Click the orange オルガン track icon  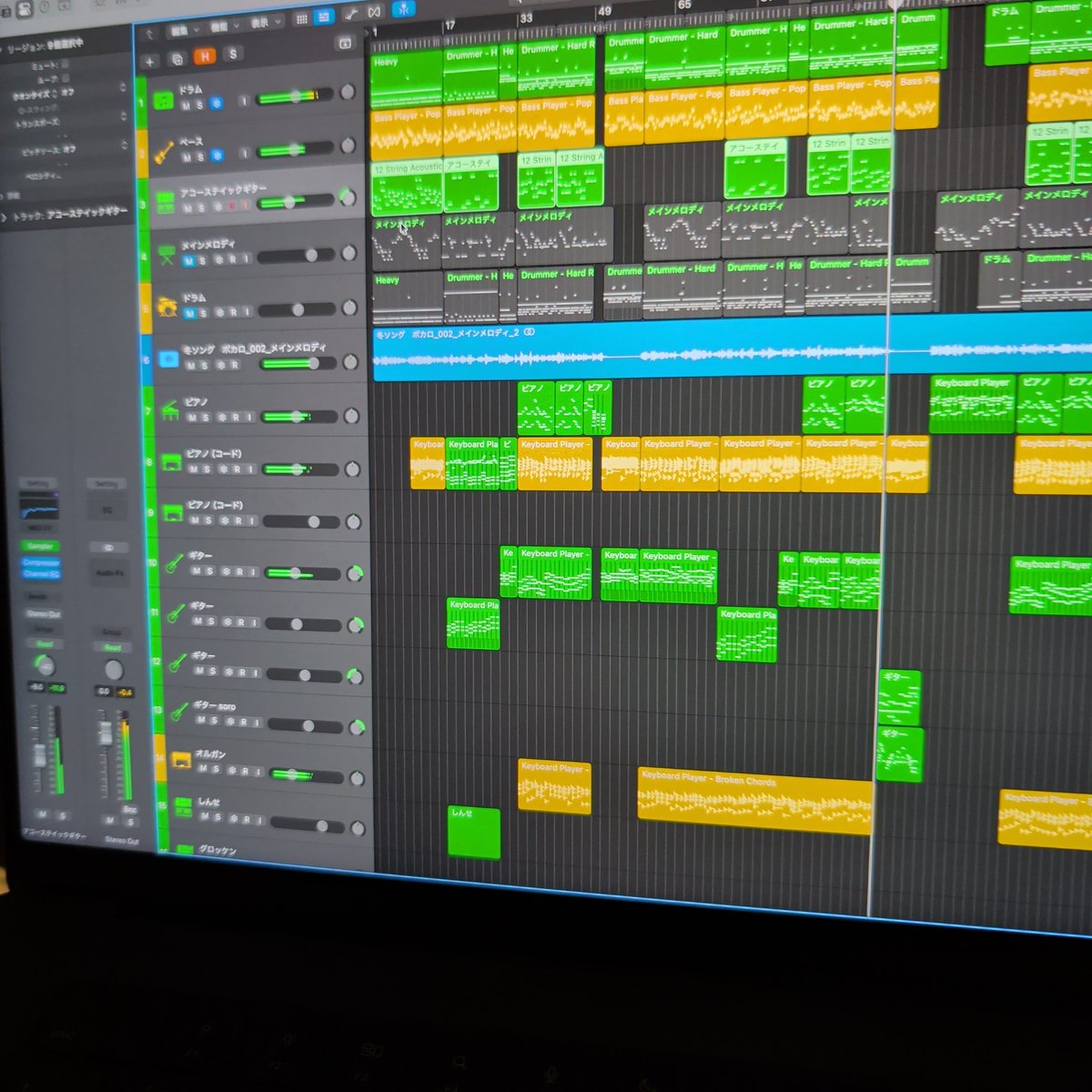180,761
